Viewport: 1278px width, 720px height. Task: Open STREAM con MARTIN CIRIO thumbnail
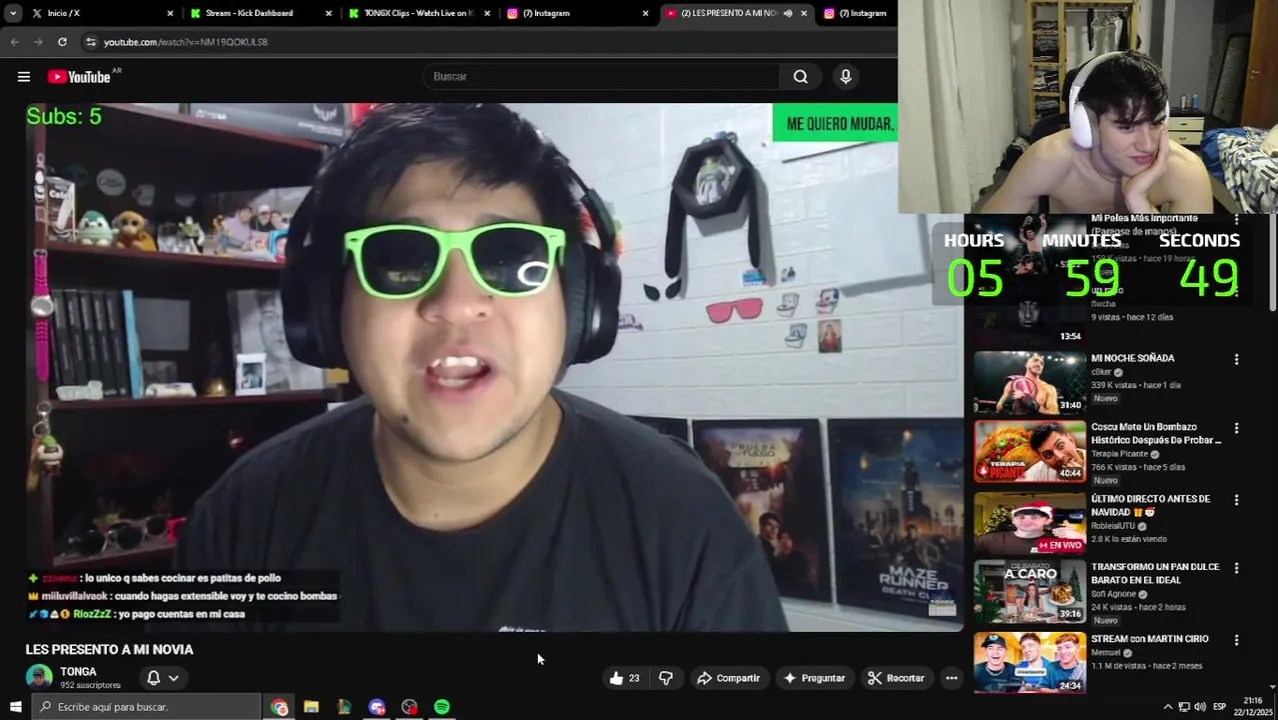click(x=1029, y=662)
